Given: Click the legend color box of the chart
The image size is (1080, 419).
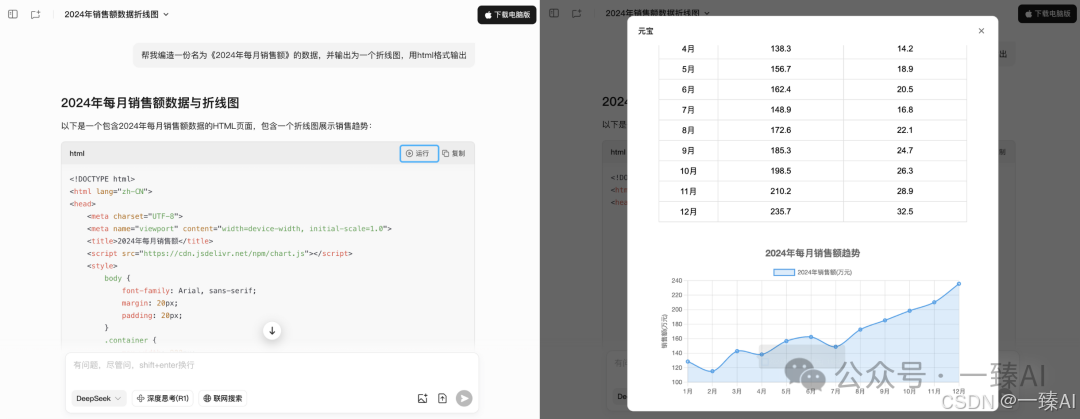Looking at the screenshot, I should click(784, 272).
